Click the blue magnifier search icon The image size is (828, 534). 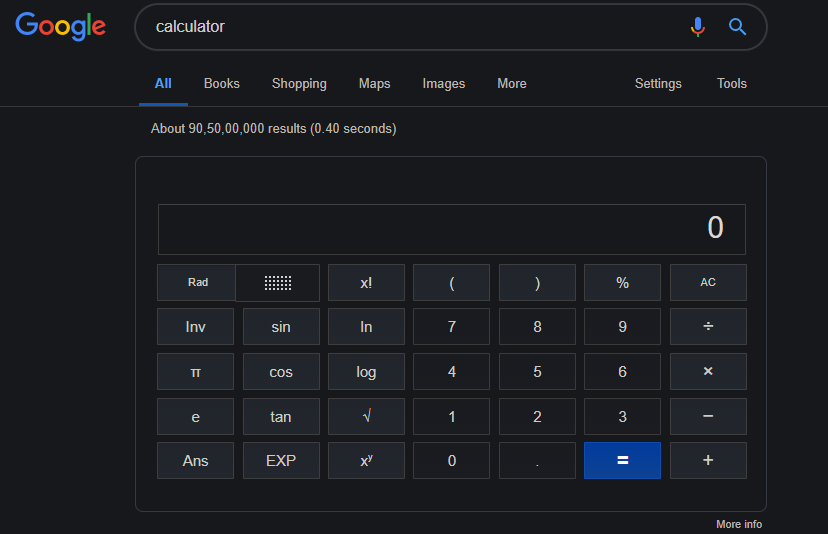pyautogui.click(x=738, y=27)
